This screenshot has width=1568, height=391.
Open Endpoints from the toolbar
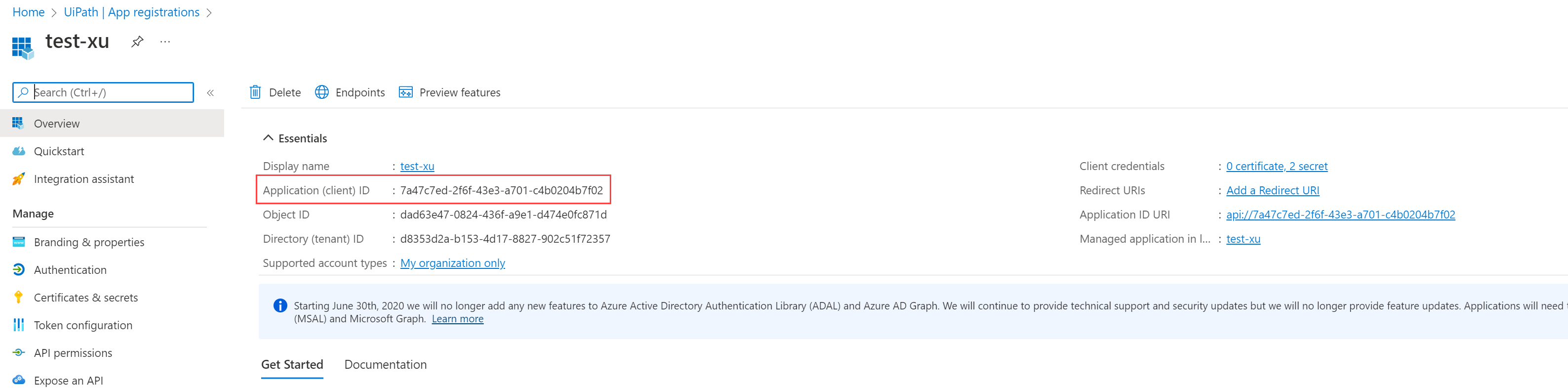click(x=350, y=92)
